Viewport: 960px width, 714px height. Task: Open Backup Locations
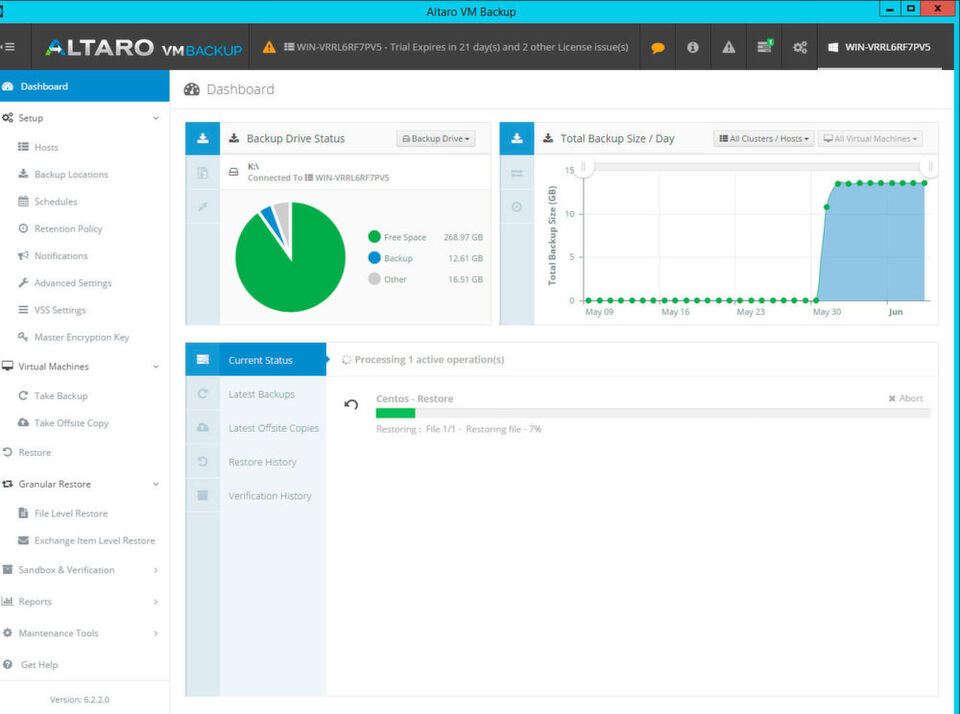coord(71,175)
